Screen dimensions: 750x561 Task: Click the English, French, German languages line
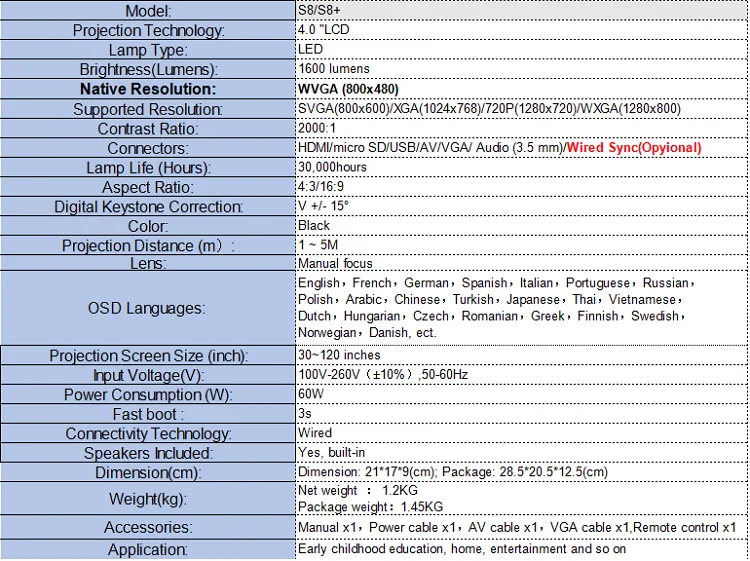point(496,283)
